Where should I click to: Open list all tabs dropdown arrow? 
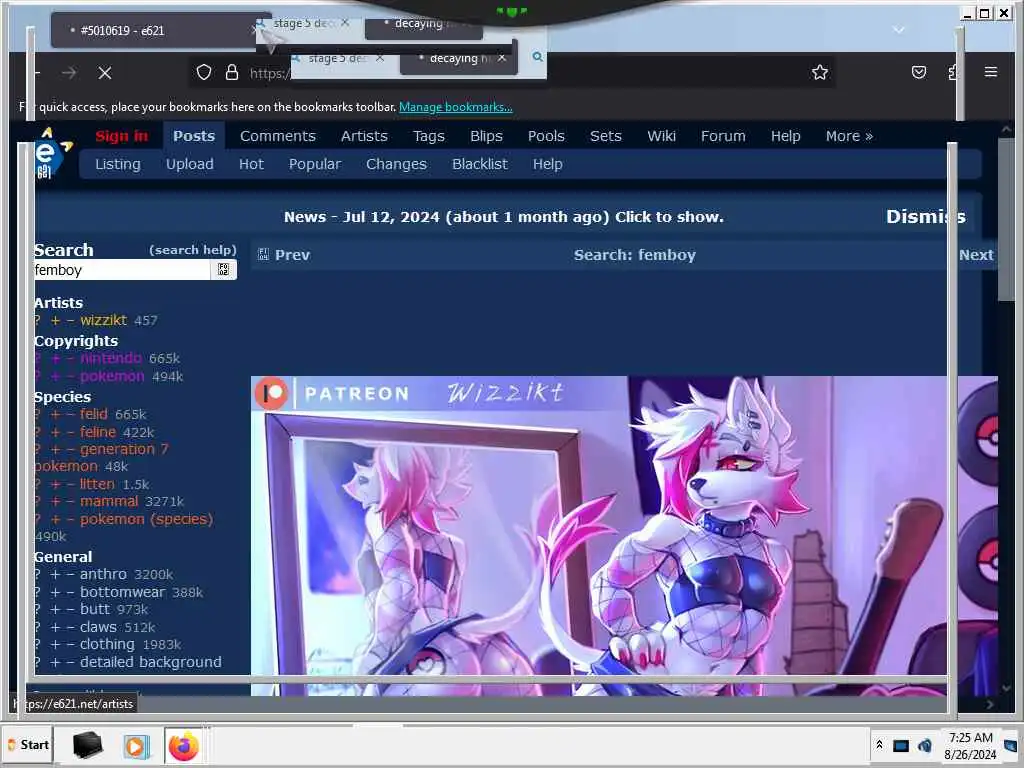[x=899, y=29]
